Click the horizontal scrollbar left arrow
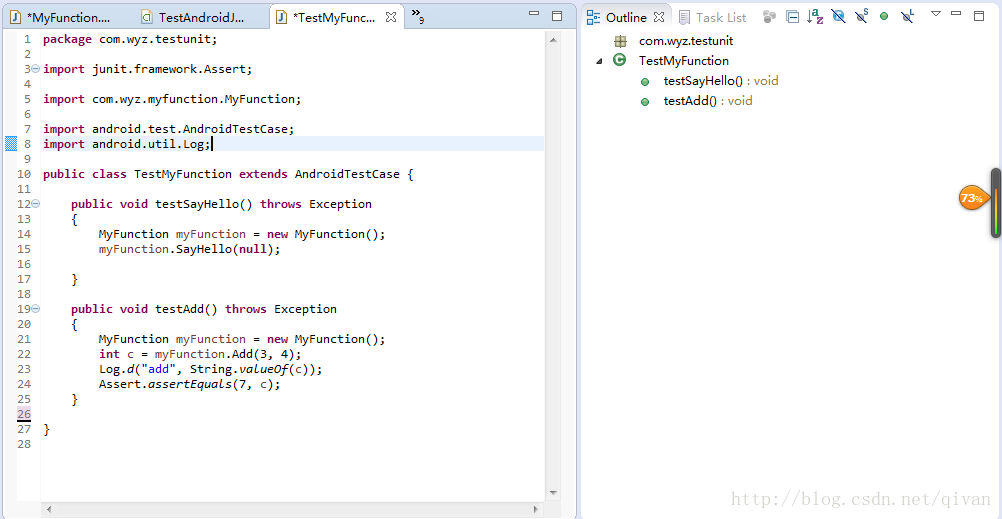 pos(49,509)
